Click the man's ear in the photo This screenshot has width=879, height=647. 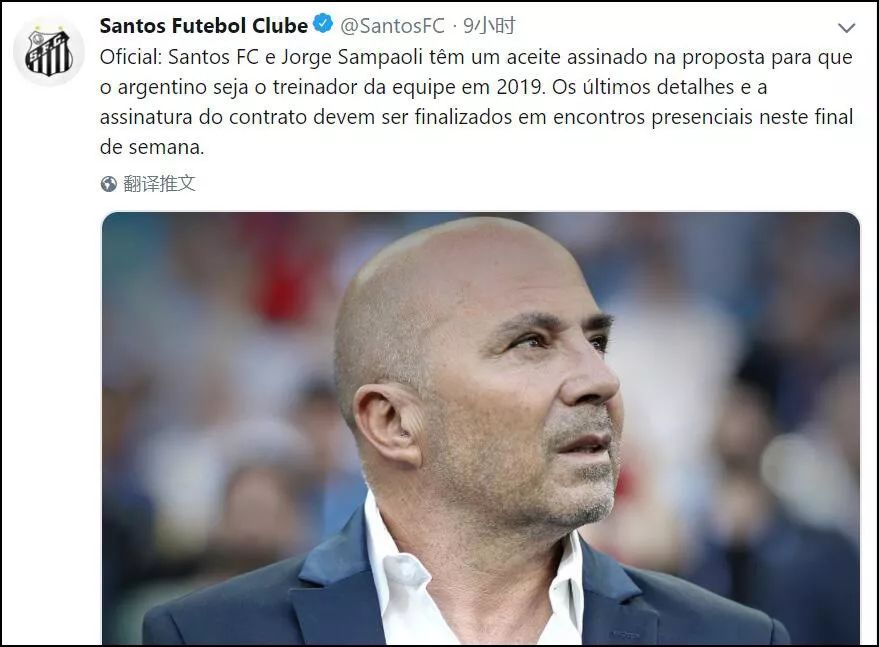(388, 426)
